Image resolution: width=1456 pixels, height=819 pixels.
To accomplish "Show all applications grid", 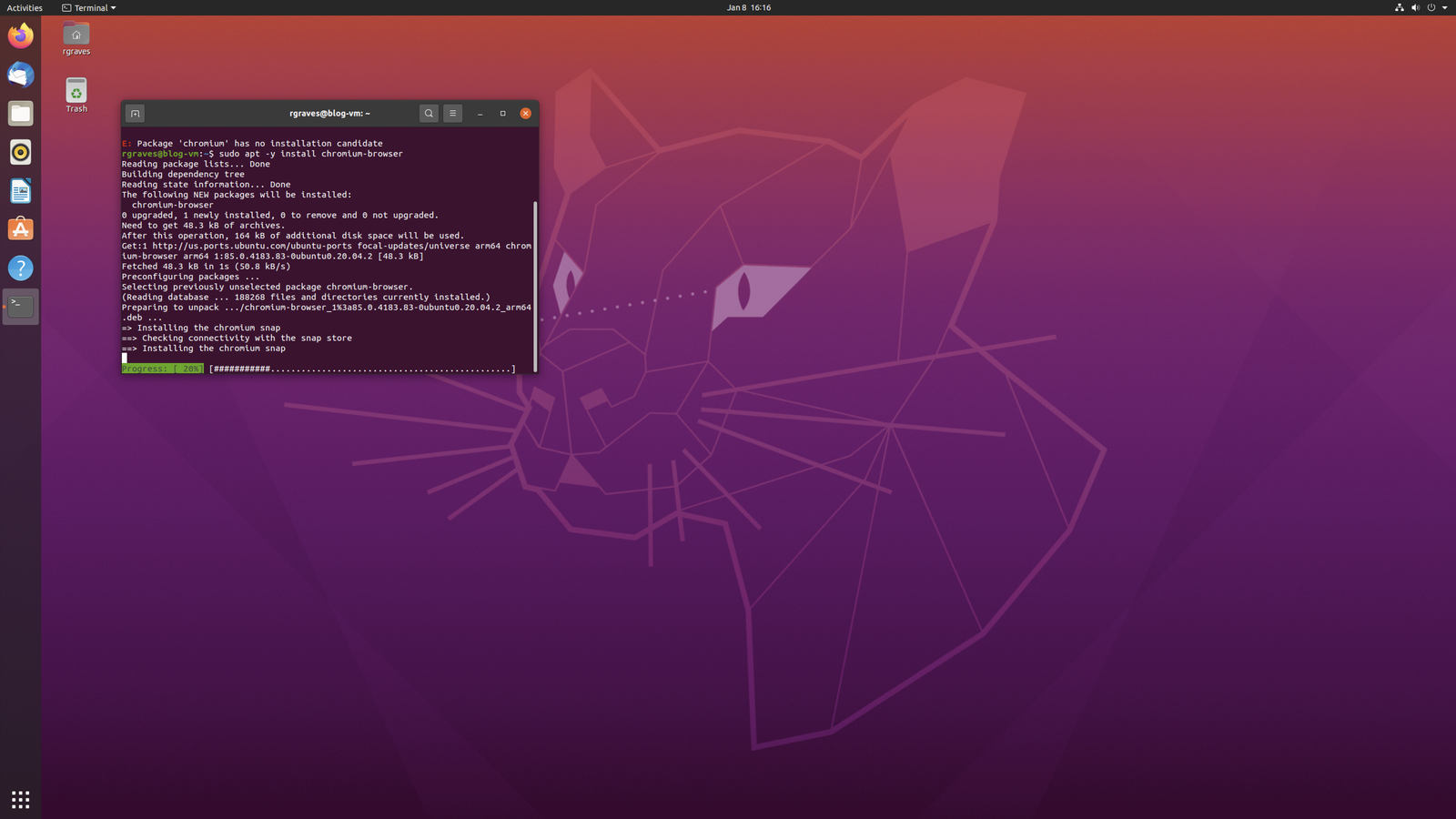I will [x=20, y=799].
